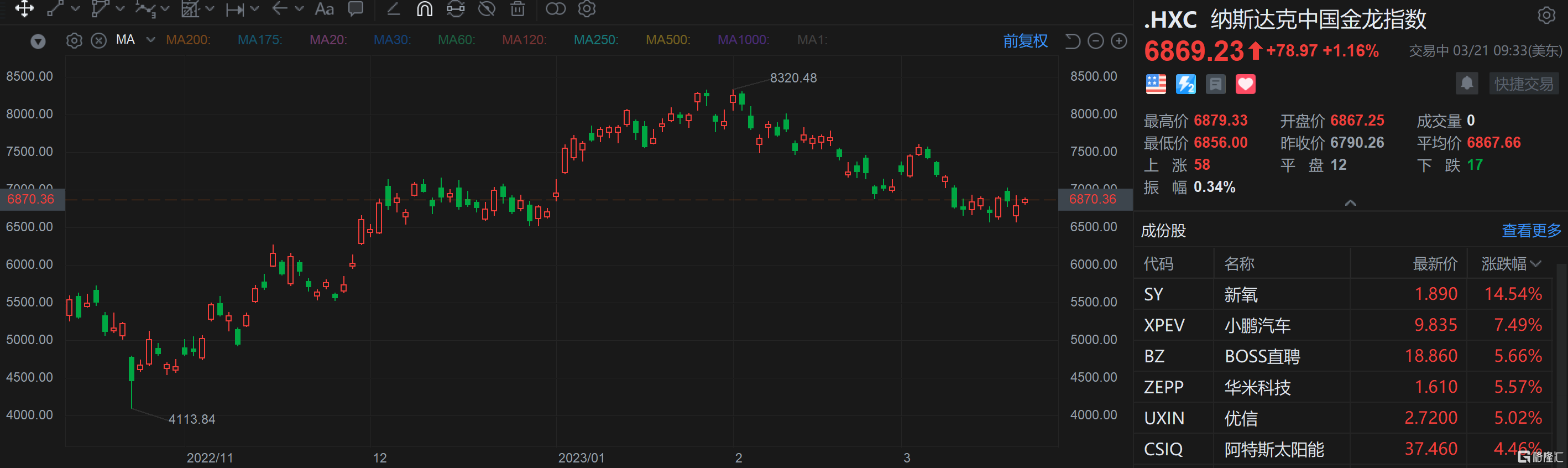
Task: Open the ZEPP 华米科技 stock row
Action: 1345,388
